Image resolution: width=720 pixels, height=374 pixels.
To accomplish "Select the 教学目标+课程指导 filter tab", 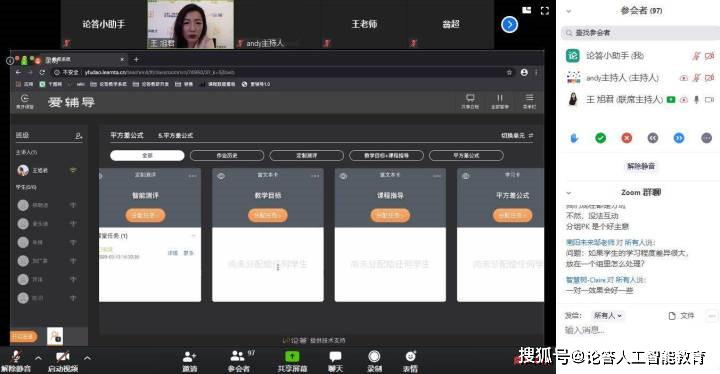I will point(386,156).
